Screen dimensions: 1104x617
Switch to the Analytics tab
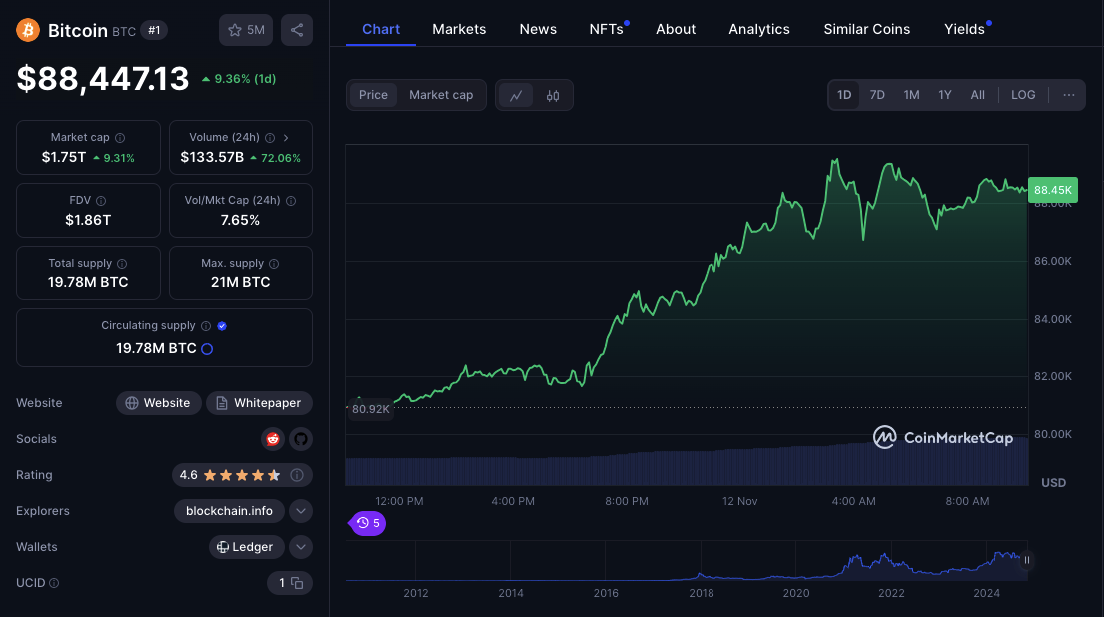pyautogui.click(x=759, y=29)
